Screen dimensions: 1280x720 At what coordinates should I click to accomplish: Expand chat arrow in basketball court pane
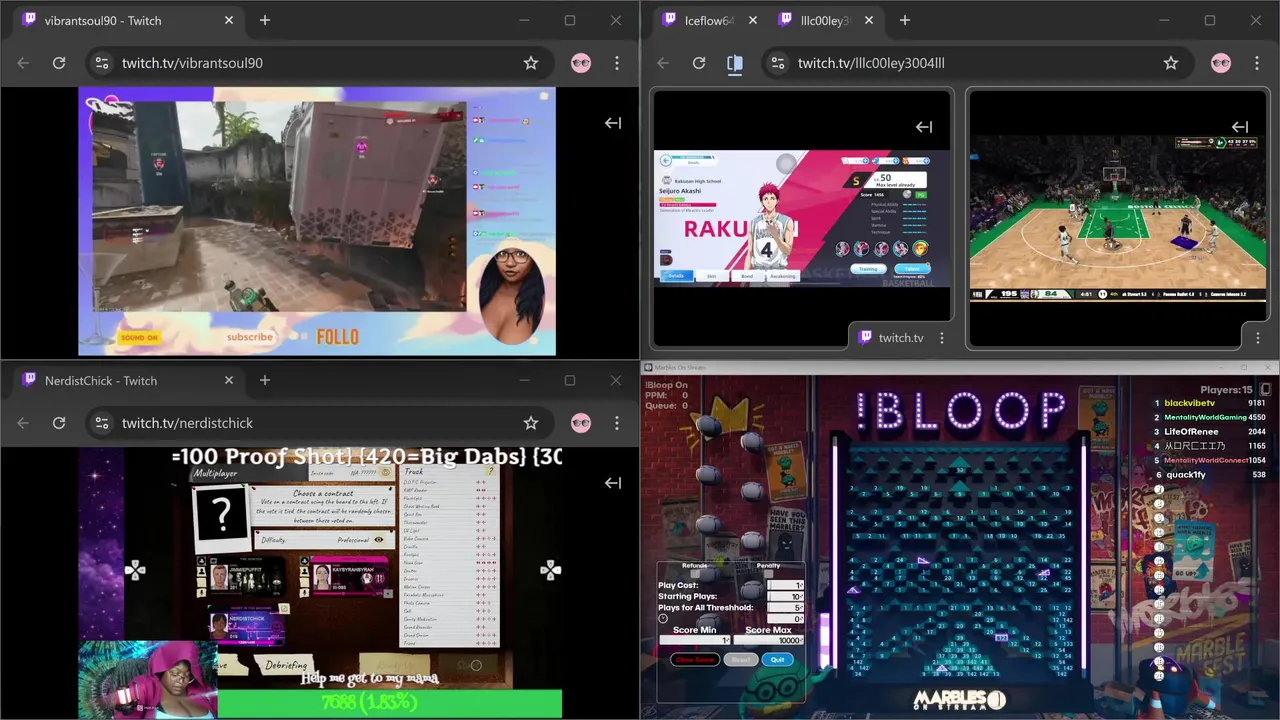[1240, 127]
